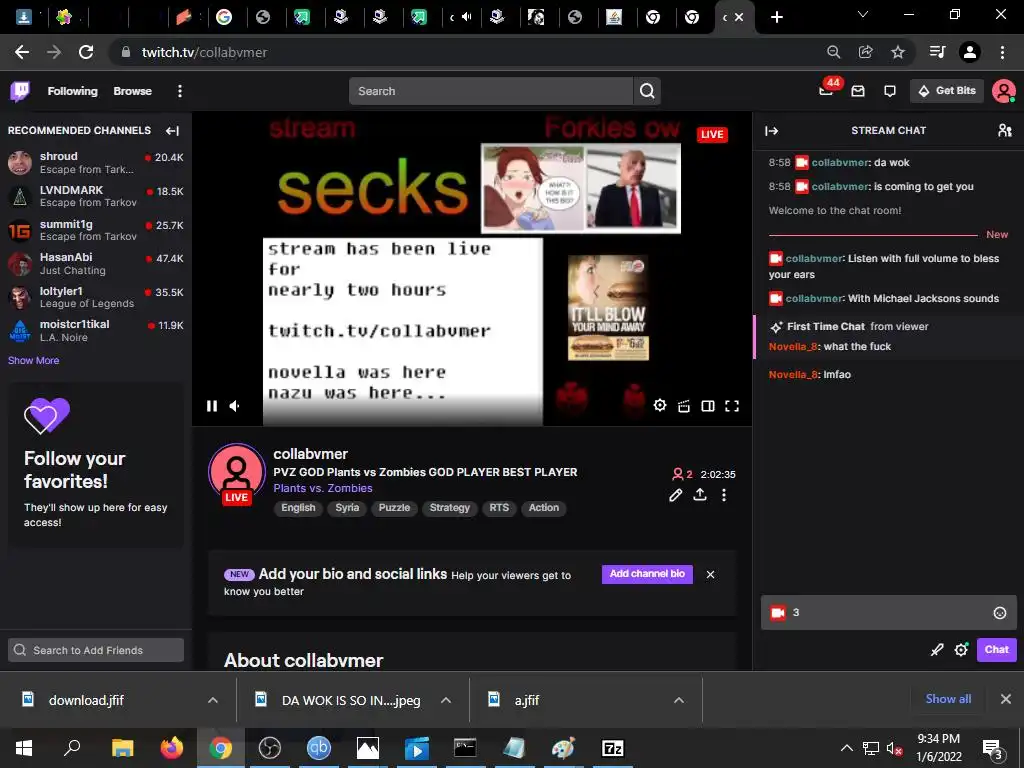Click the Browse nav tab
This screenshot has height=768, width=1024.
pyautogui.click(x=133, y=91)
